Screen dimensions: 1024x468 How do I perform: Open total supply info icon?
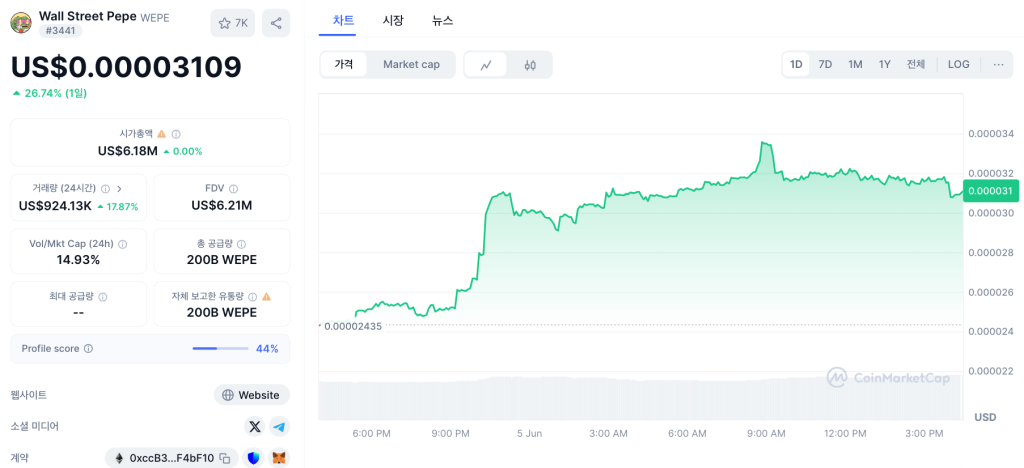pos(242,243)
